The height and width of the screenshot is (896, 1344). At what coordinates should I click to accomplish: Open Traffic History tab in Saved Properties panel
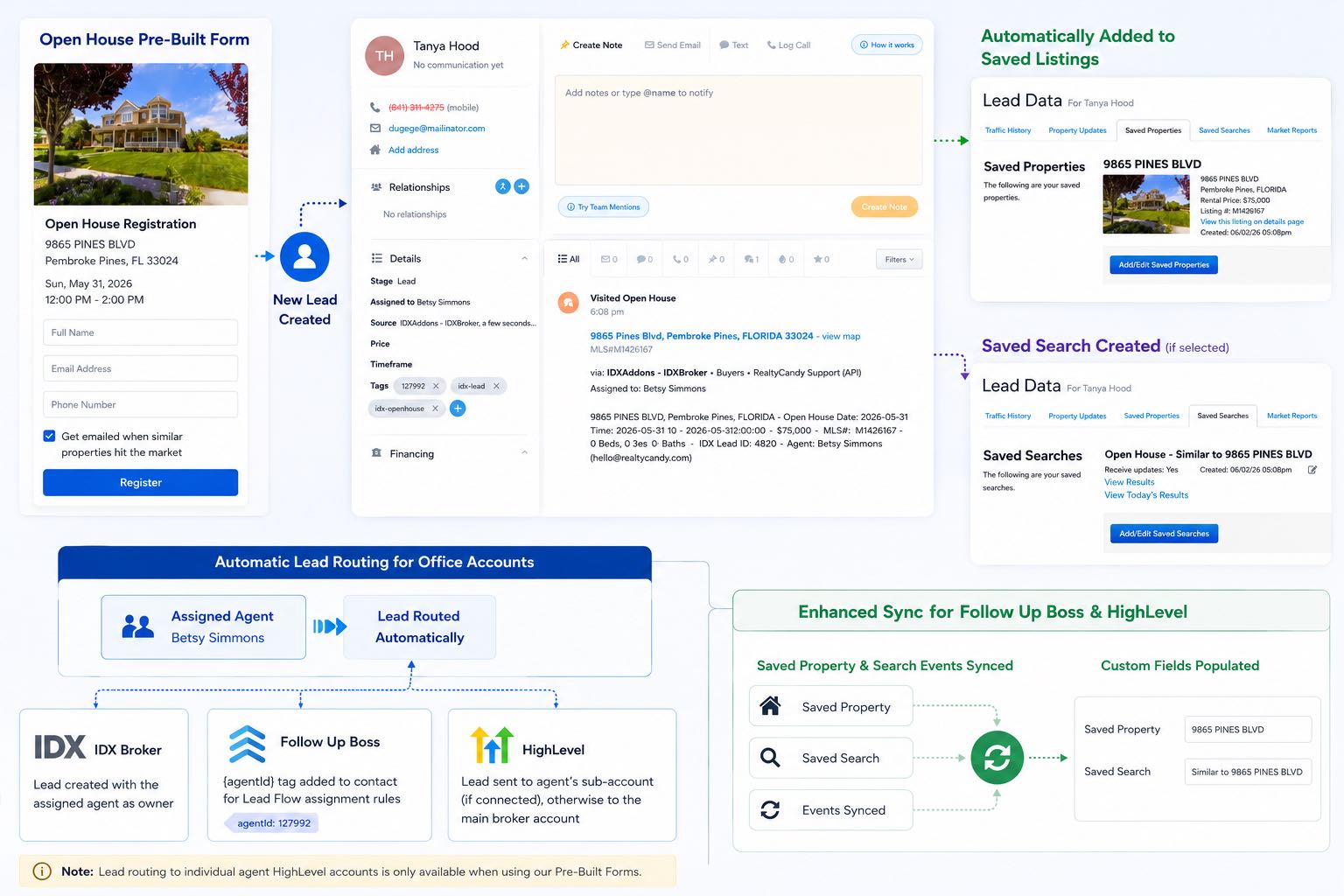click(x=1008, y=130)
